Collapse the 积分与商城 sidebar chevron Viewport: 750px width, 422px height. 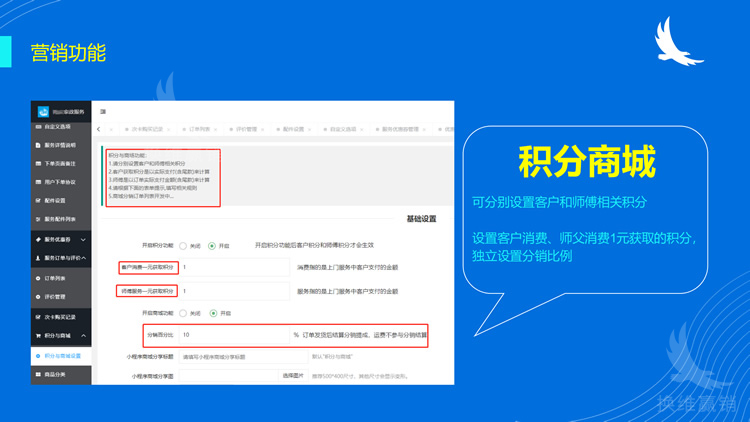[83, 335]
